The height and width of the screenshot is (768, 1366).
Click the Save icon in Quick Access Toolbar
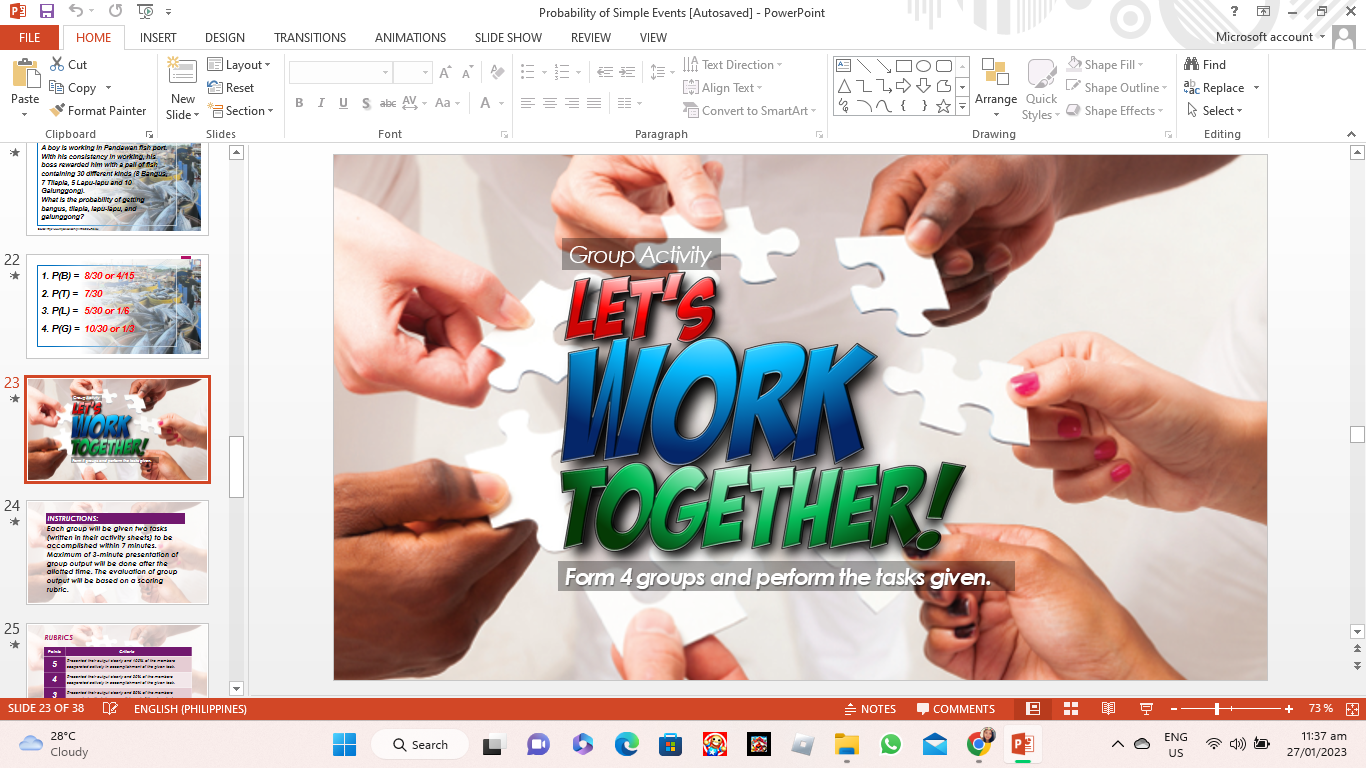click(x=46, y=11)
